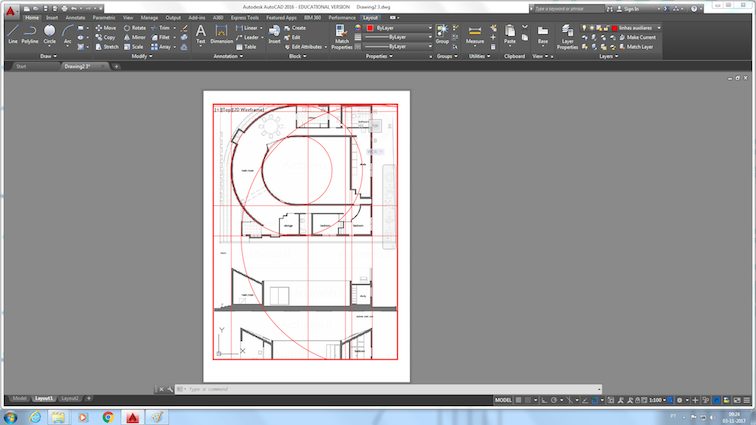Screen dimensions: 756x425
Task: Choose the Circle tool
Action: [x=50, y=35]
